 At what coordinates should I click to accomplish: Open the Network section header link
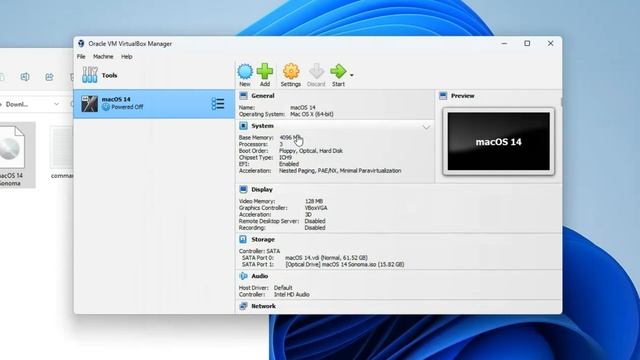pos(263,306)
